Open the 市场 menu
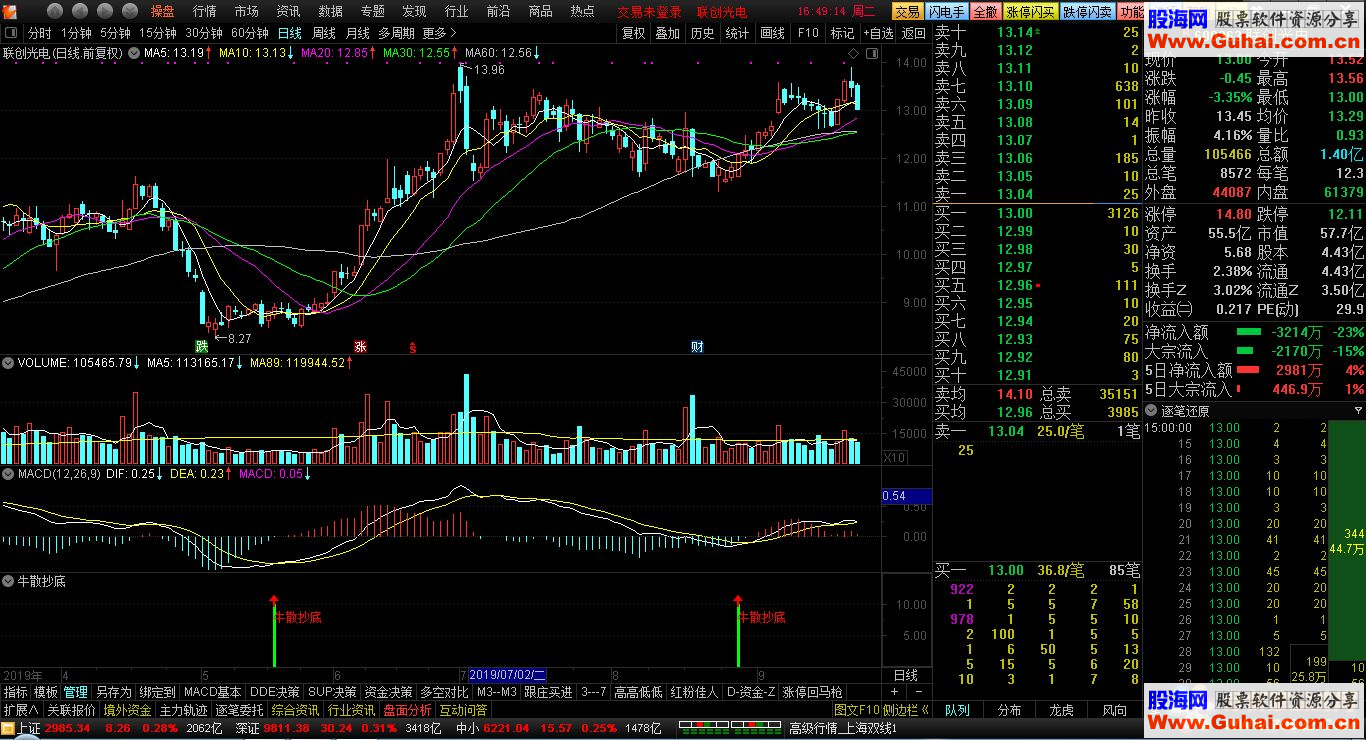 point(246,12)
